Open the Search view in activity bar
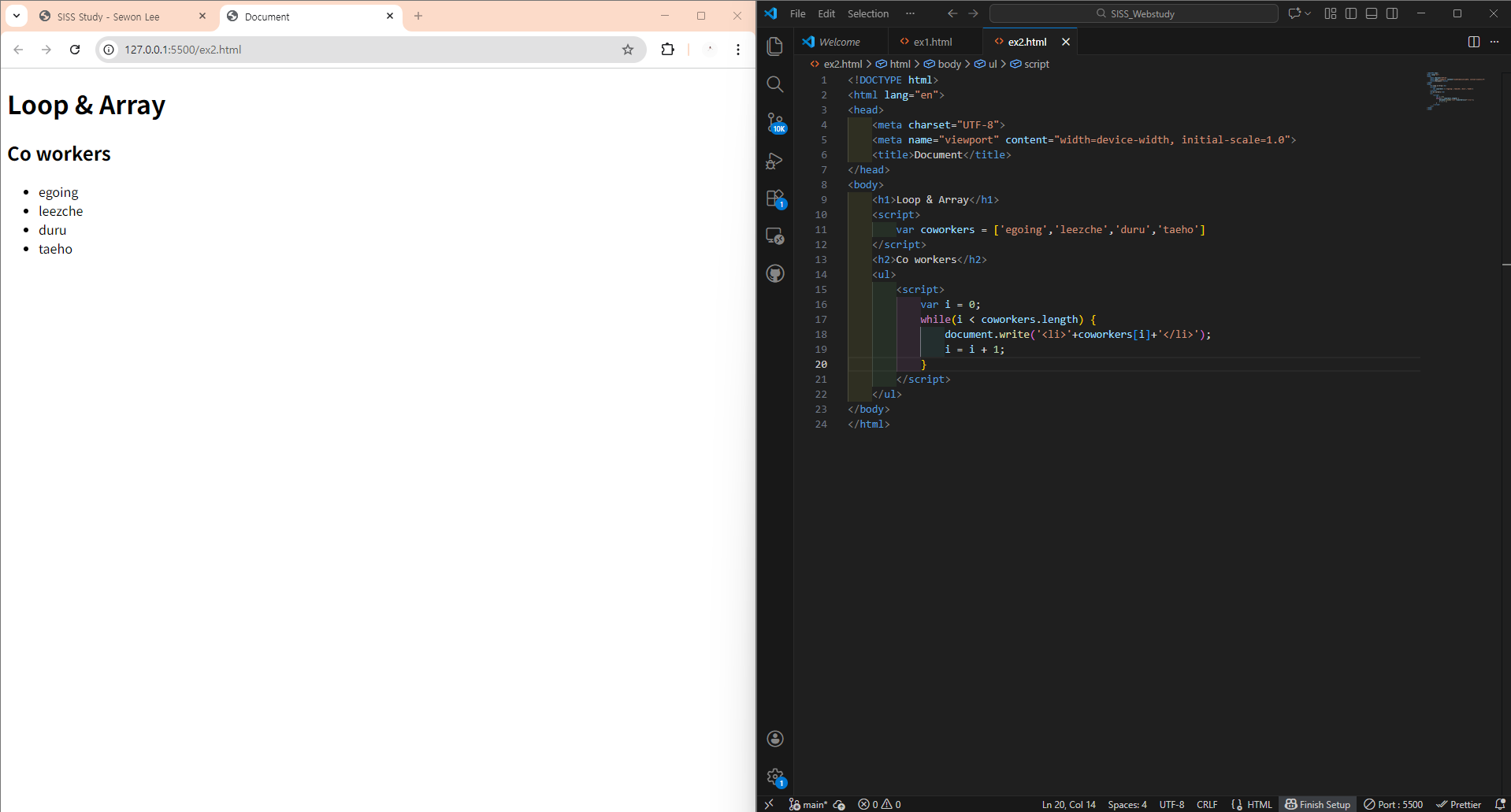1511x812 pixels. [x=775, y=84]
